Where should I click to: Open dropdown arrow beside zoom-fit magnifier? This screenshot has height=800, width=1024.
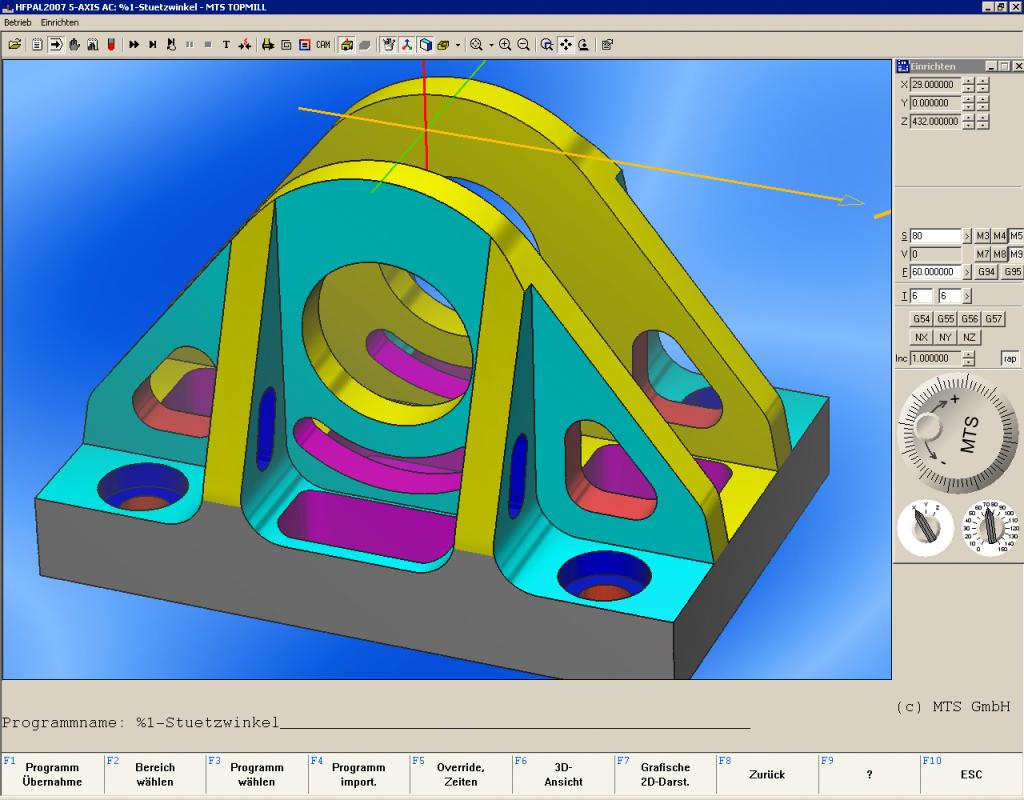(x=491, y=45)
